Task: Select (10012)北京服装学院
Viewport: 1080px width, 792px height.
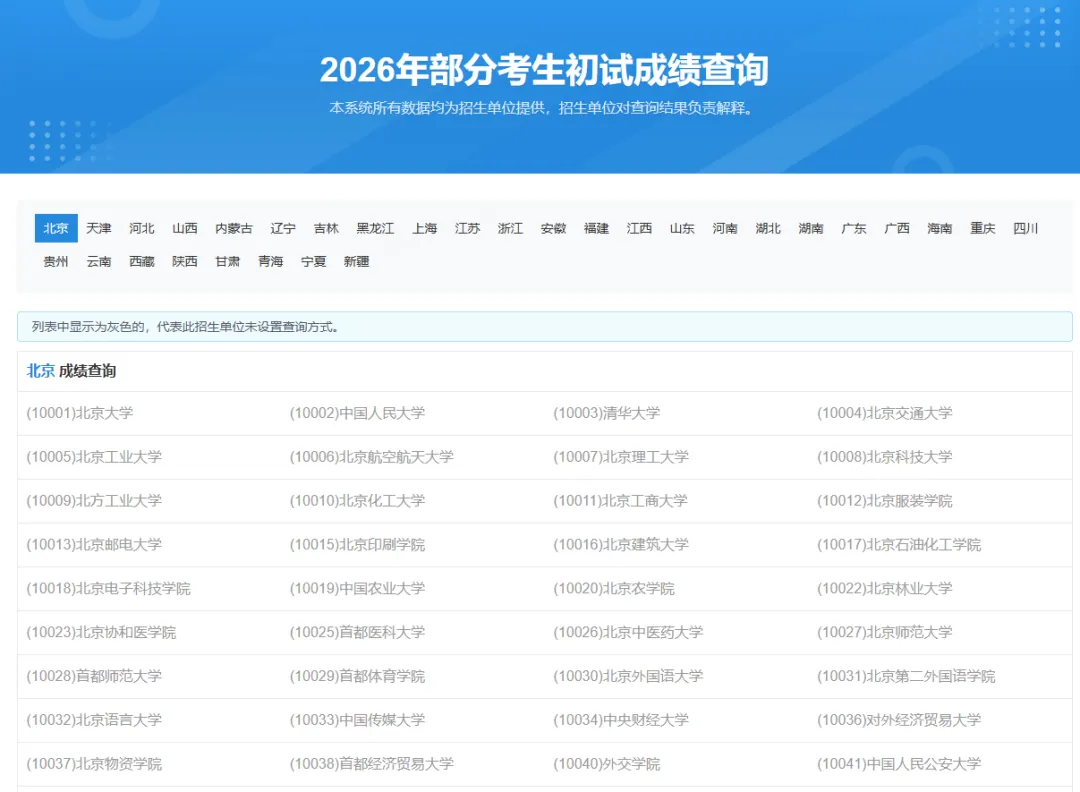Action: point(885,501)
